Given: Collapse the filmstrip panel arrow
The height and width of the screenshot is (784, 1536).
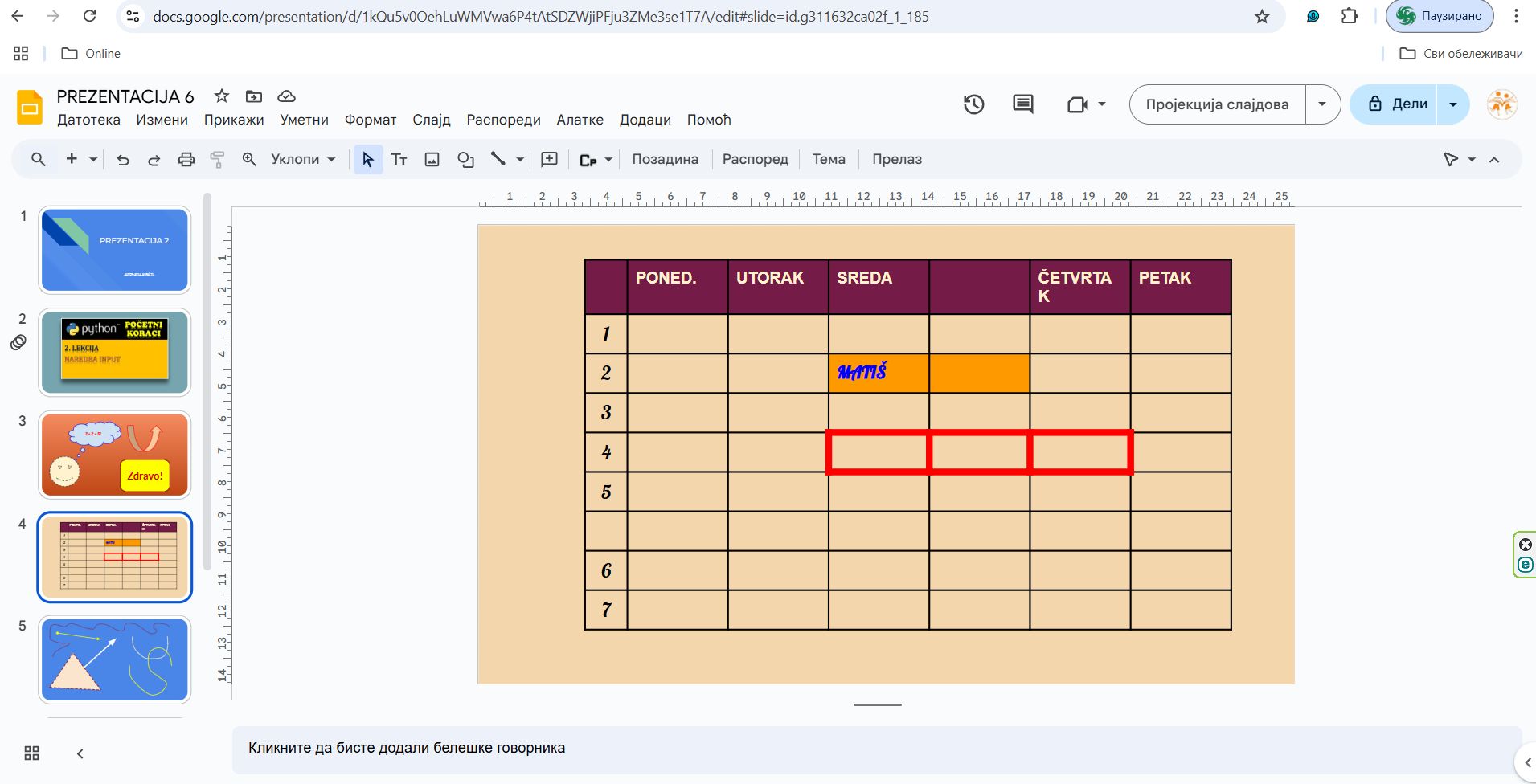Looking at the screenshot, I should [x=80, y=753].
